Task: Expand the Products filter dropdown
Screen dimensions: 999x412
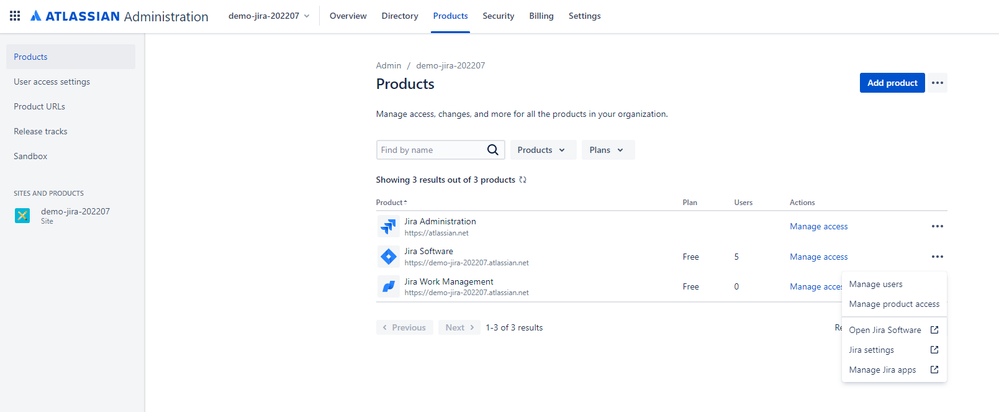Action: pyautogui.click(x=543, y=150)
